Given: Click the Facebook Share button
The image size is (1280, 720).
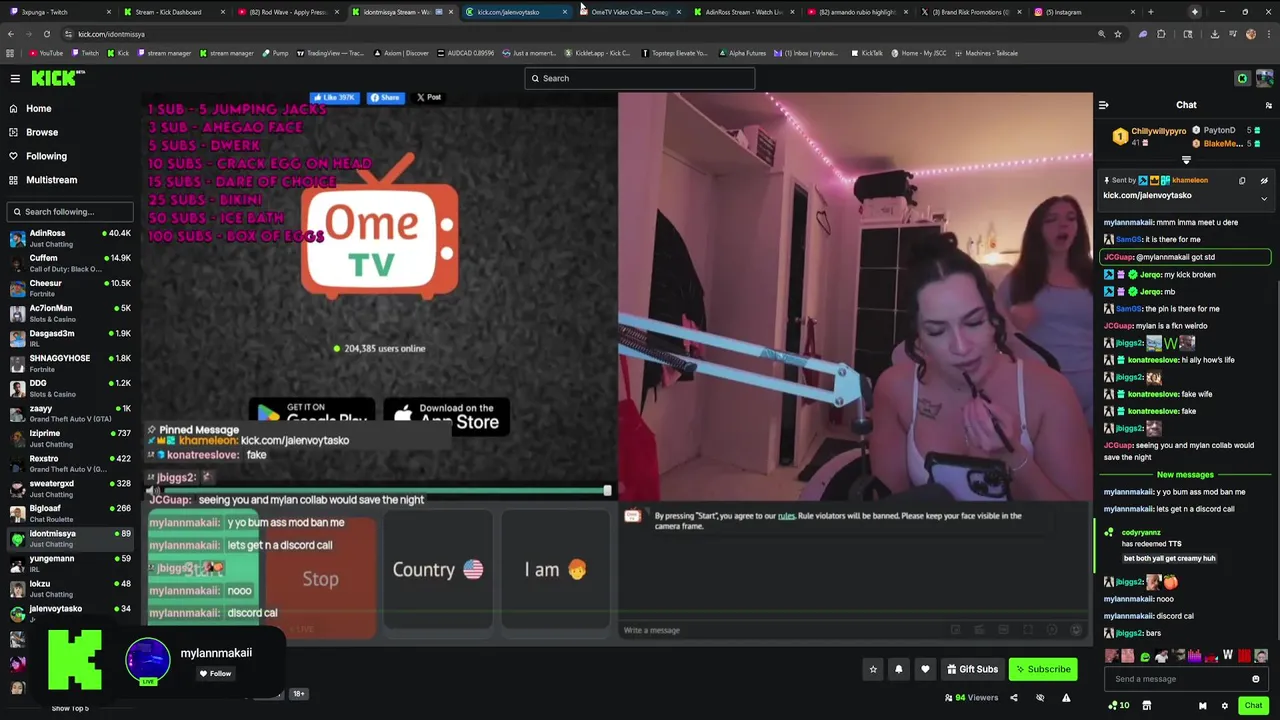Looking at the screenshot, I should [385, 97].
